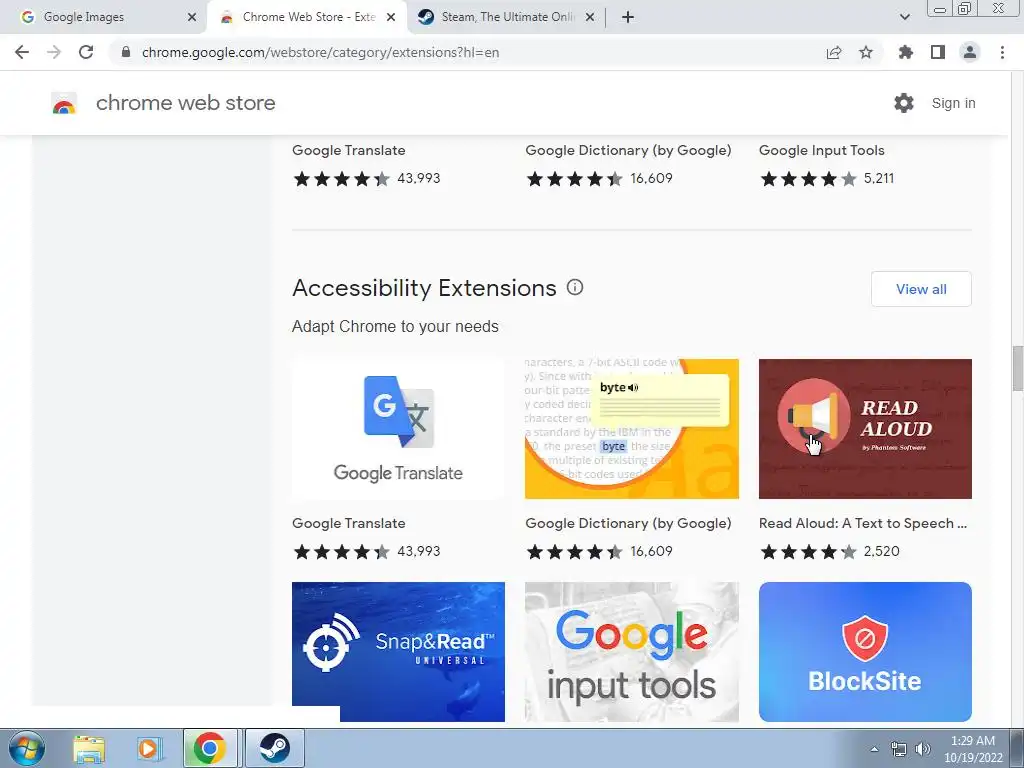
Task: Click View all for Accessibility Extensions
Action: click(x=921, y=289)
